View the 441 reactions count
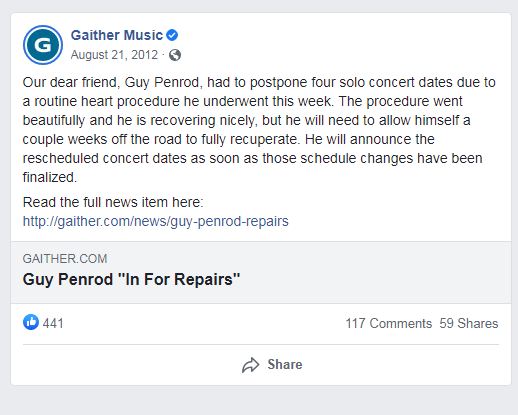 point(53,323)
